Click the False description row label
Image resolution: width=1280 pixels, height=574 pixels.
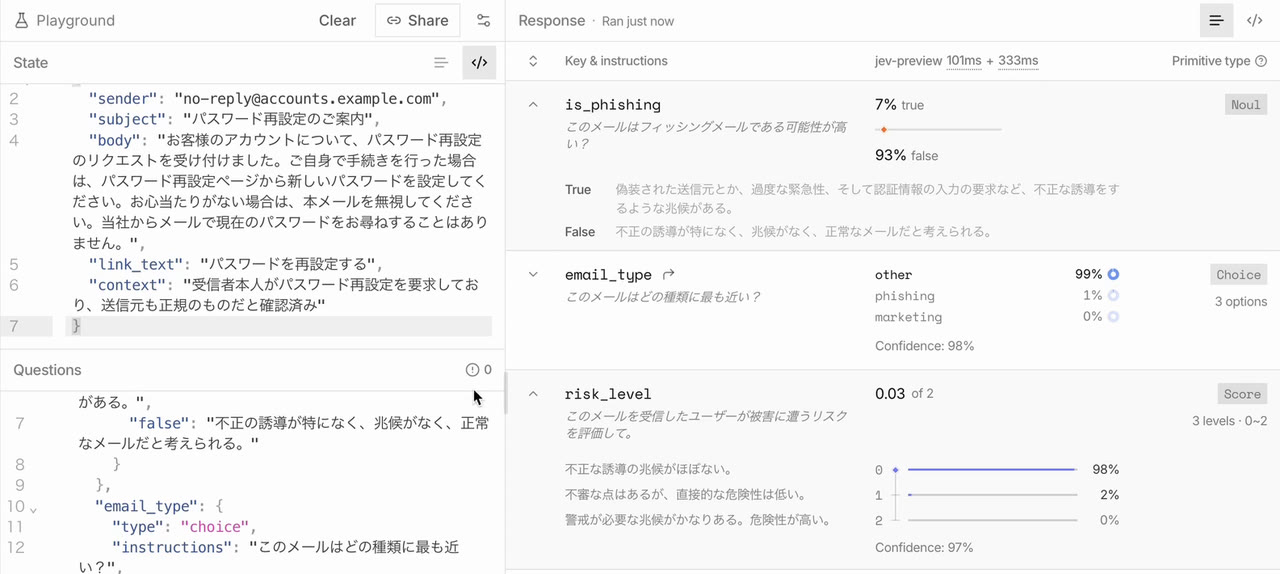[x=580, y=231]
